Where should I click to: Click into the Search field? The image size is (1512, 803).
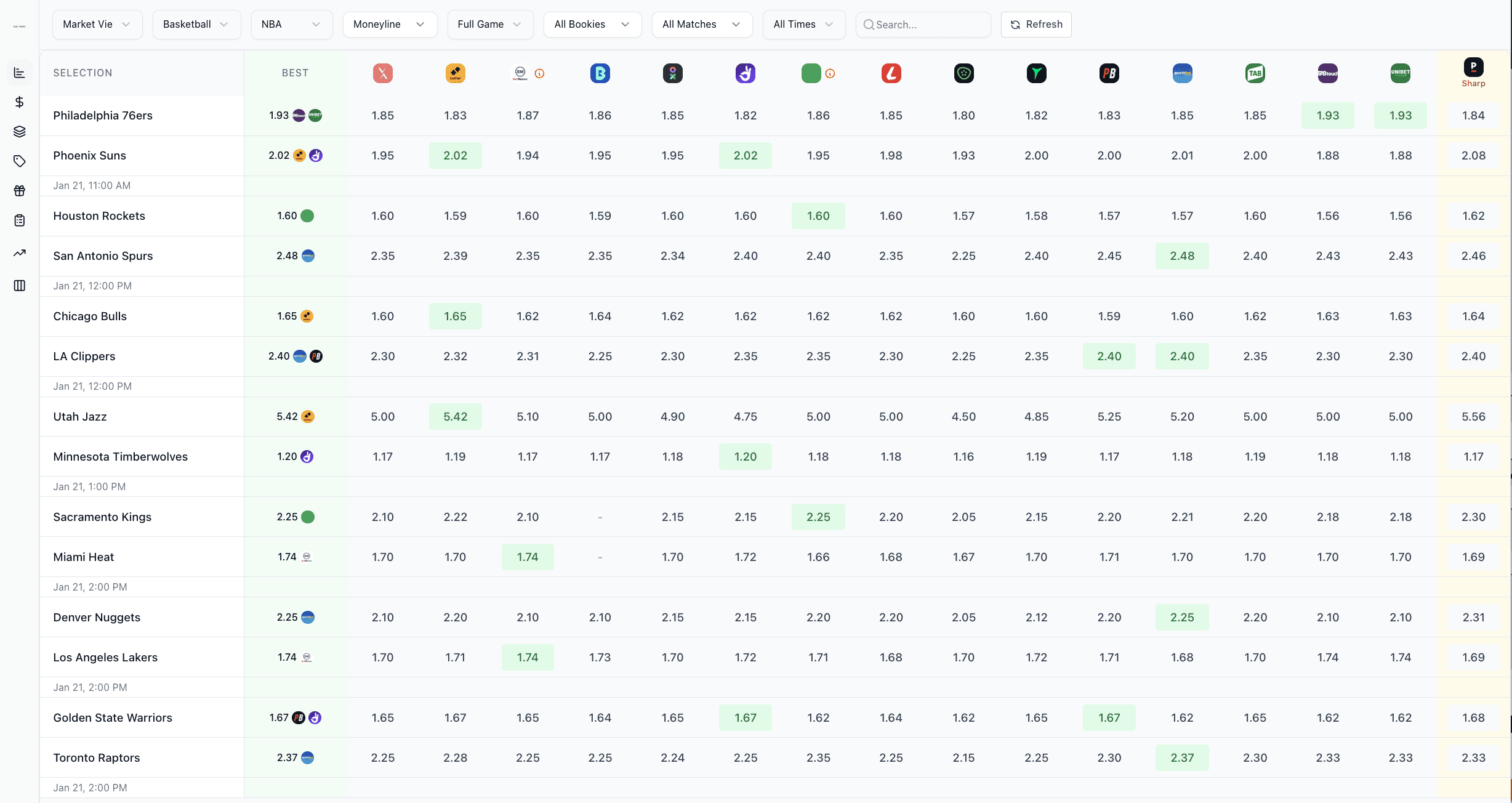928,25
